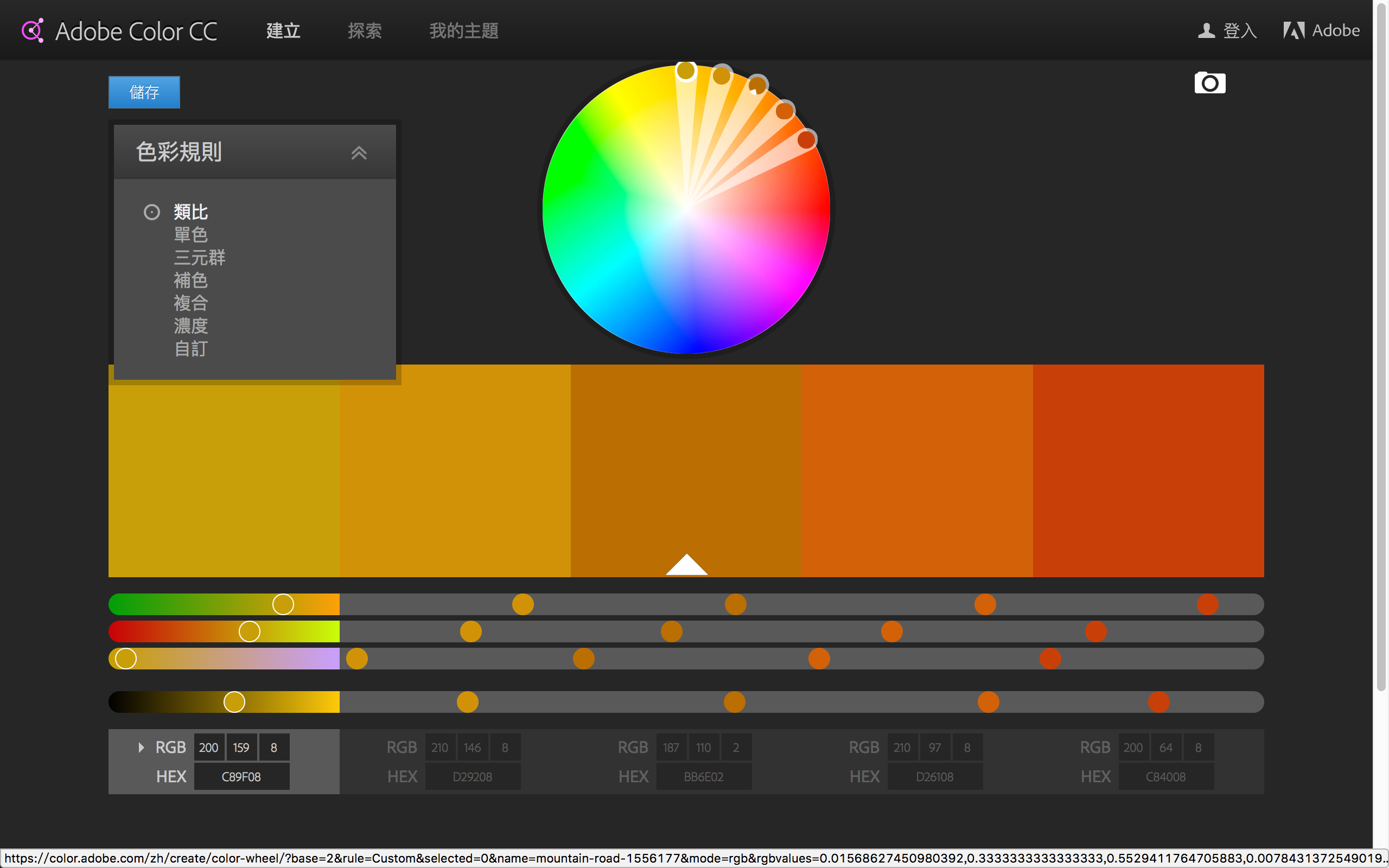Click the blue value 8 field for C89F08
The width and height of the screenshot is (1389, 868).
275,748
